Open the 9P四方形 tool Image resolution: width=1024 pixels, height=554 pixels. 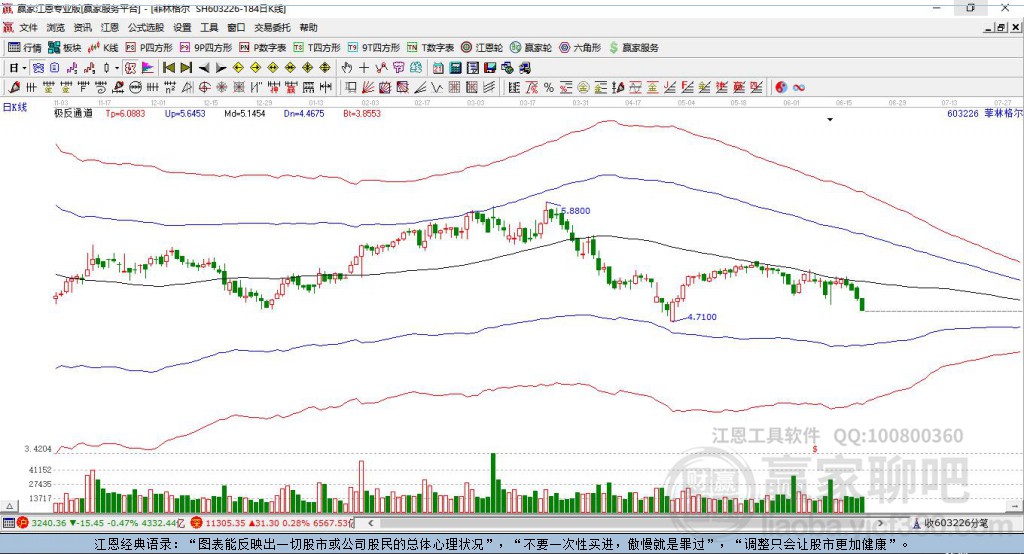click(206, 48)
